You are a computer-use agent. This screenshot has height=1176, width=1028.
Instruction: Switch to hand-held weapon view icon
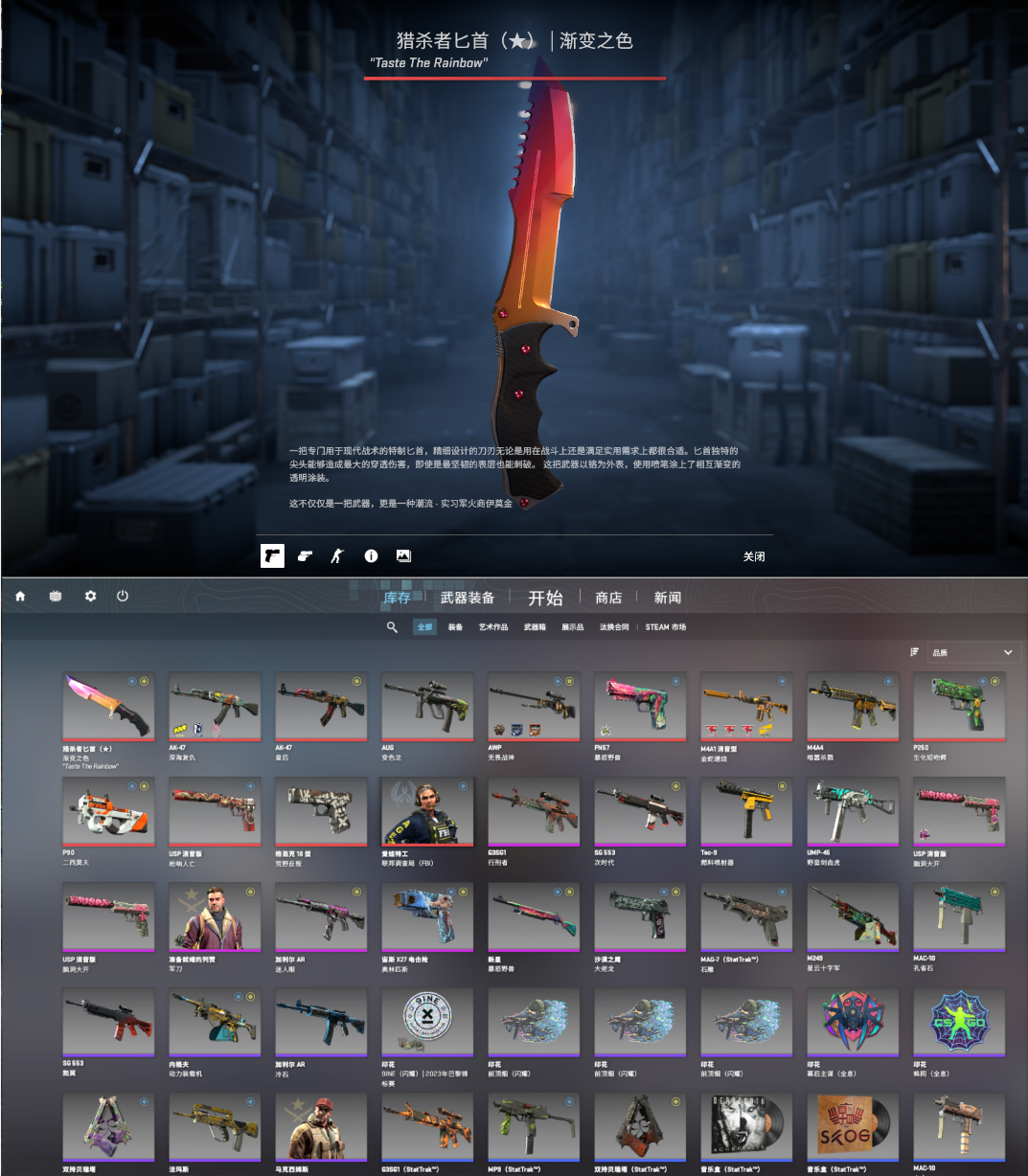[x=305, y=555]
